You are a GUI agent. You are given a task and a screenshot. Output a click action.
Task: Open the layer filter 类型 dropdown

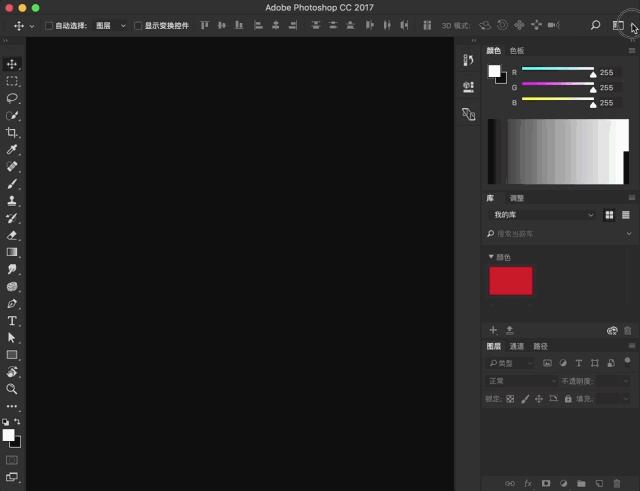pyautogui.click(x=511, y=363)
